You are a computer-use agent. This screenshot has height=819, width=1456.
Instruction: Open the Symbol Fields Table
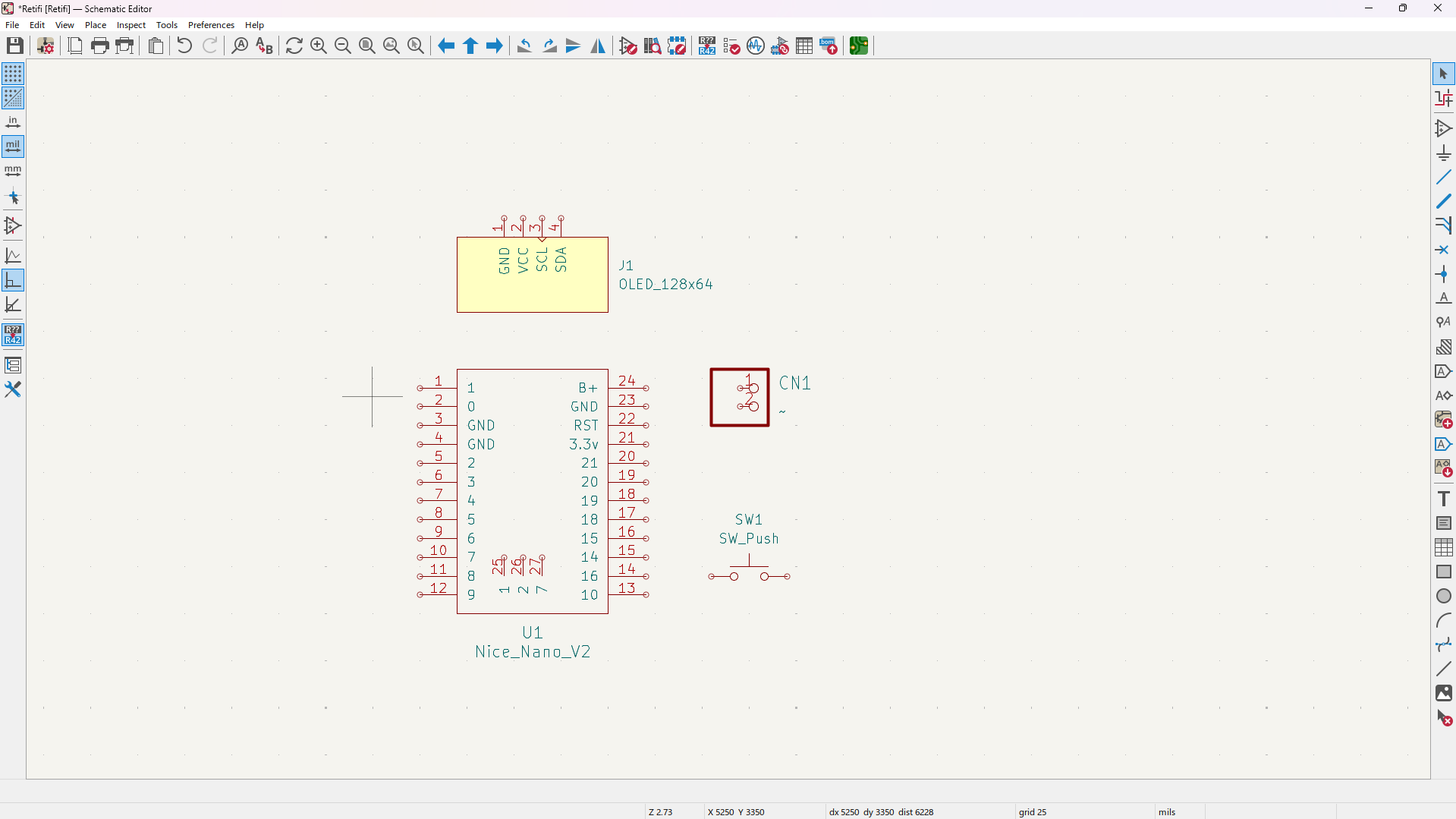pos(803,46)
